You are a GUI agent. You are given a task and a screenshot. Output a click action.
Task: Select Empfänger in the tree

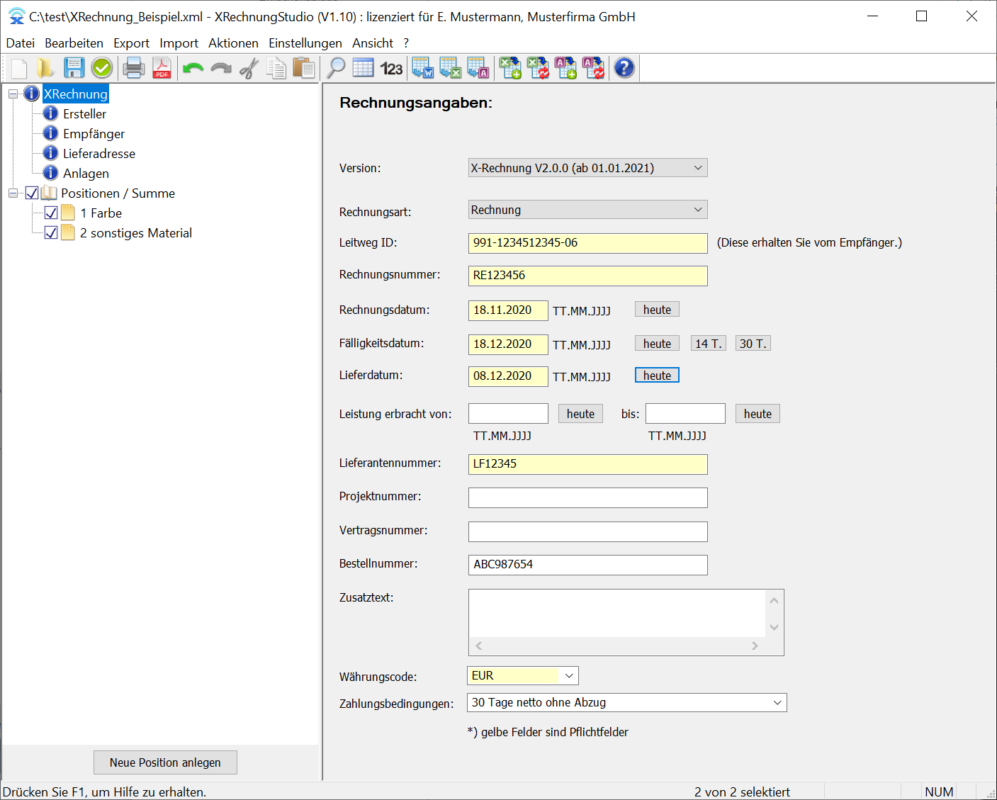93,134
